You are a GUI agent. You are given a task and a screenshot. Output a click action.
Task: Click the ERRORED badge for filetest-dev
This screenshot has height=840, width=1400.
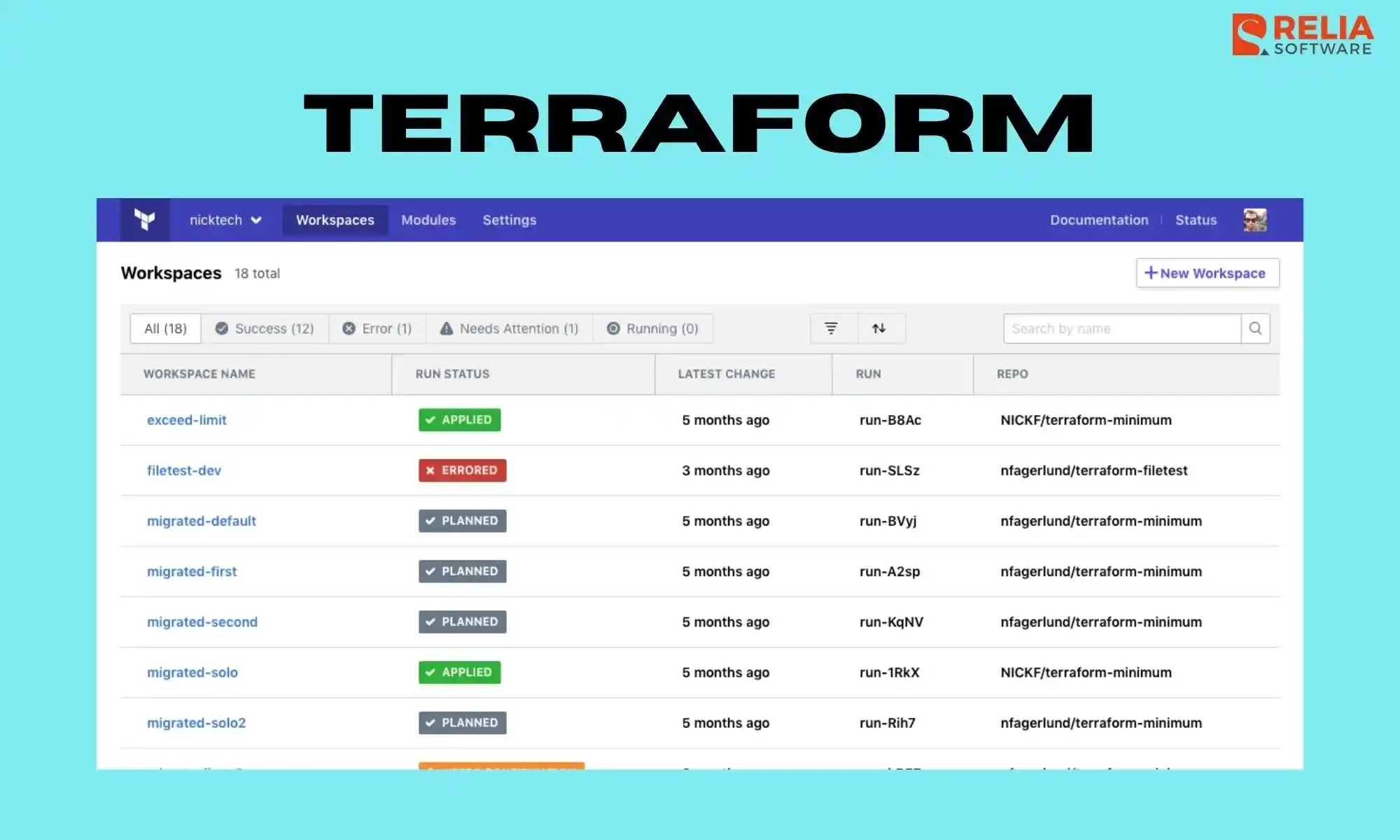[x=463, y=470]
